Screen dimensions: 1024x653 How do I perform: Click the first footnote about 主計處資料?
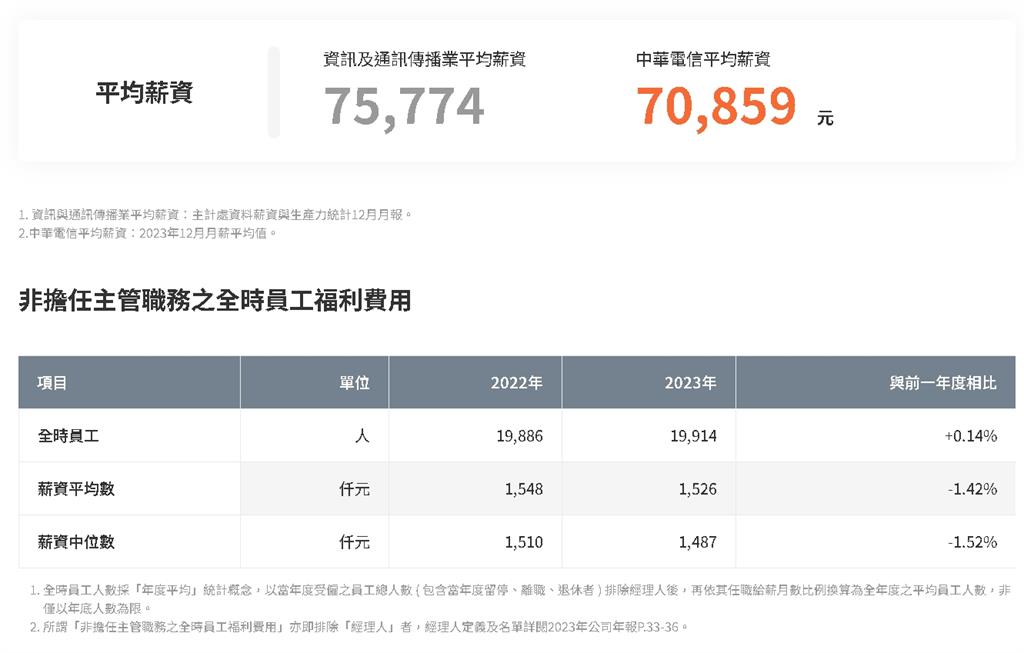pos(216,214)
